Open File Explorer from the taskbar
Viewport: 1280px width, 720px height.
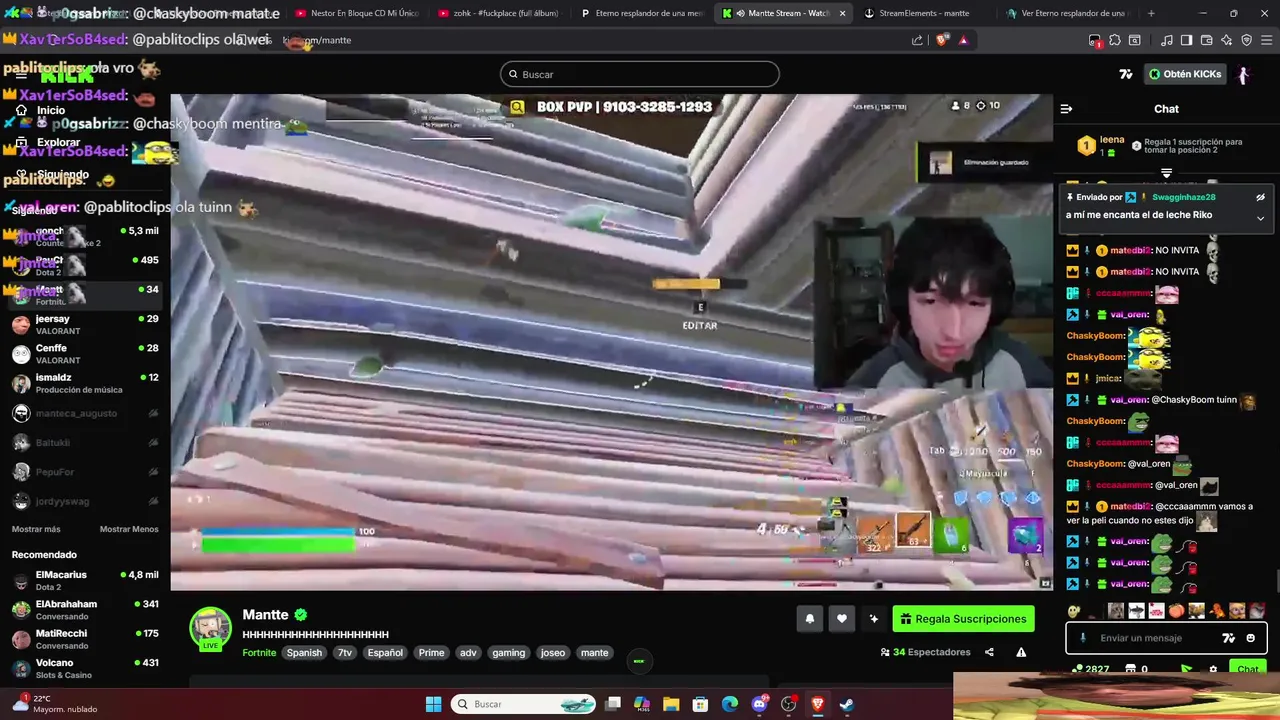671,704
